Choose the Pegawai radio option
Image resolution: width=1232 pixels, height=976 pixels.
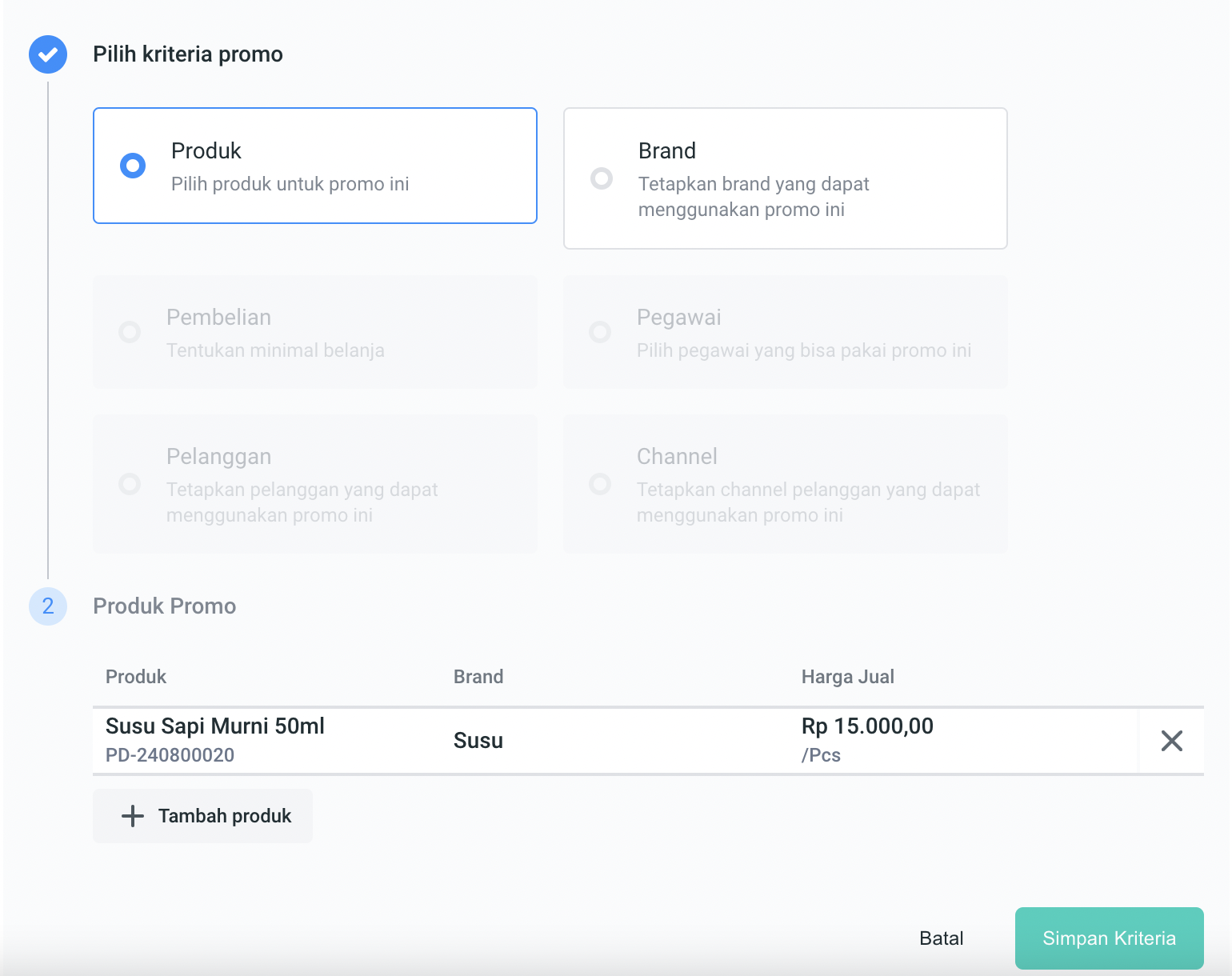(600, 331)
